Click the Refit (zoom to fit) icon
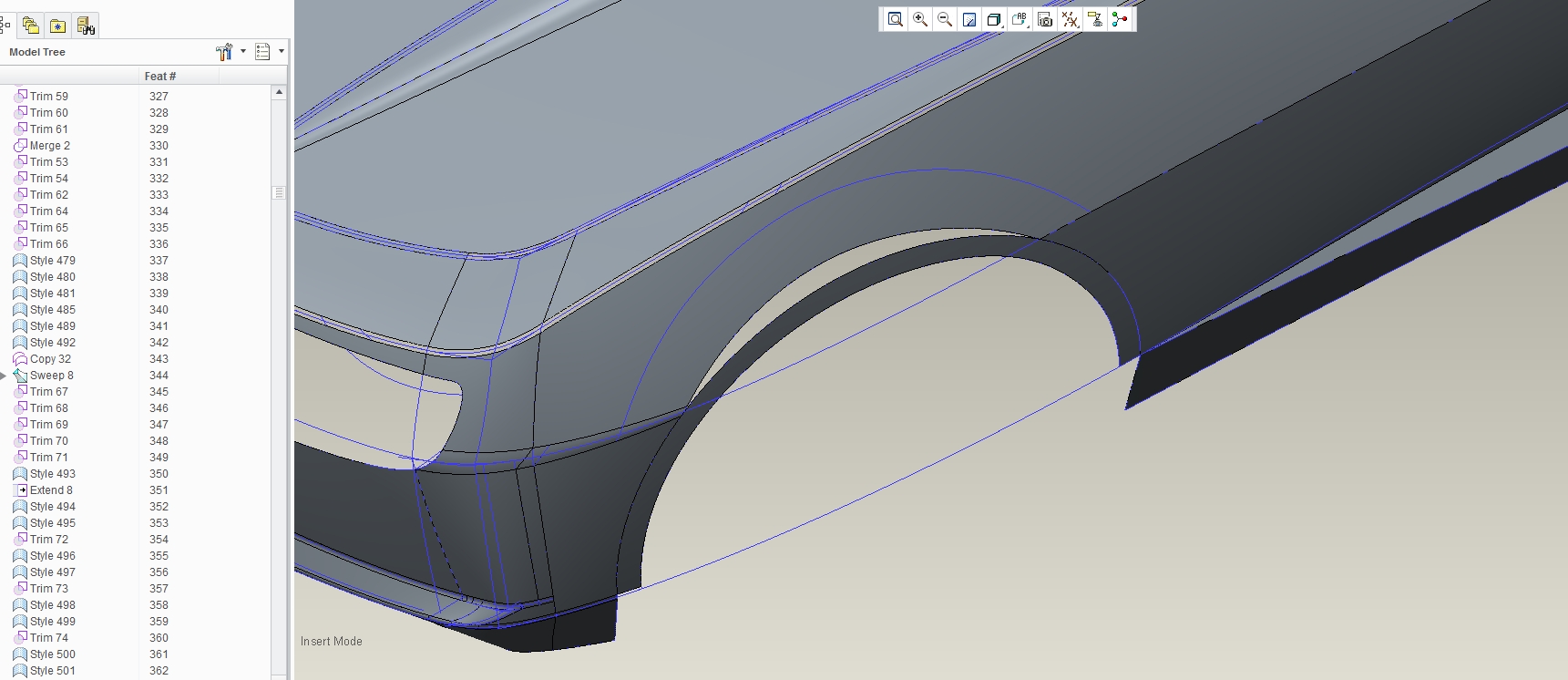 click(896, 19)
